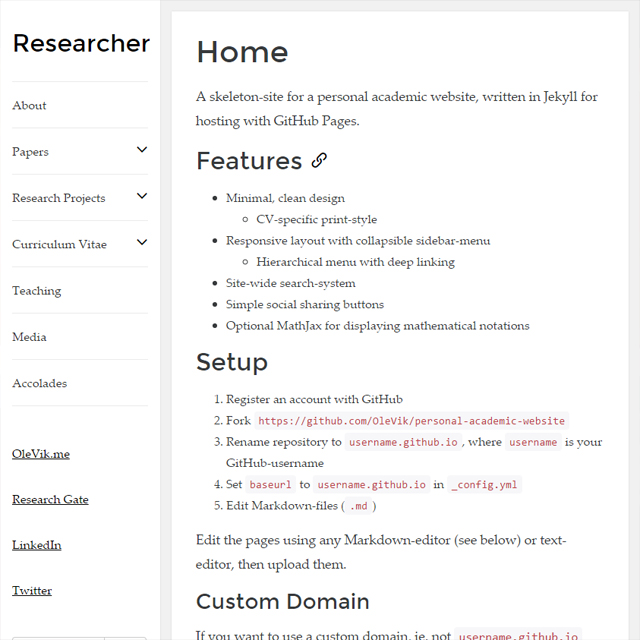This screenshot has height=640, width=640.
Task: Click the Custom Domain heading
Action: (282, 602)
